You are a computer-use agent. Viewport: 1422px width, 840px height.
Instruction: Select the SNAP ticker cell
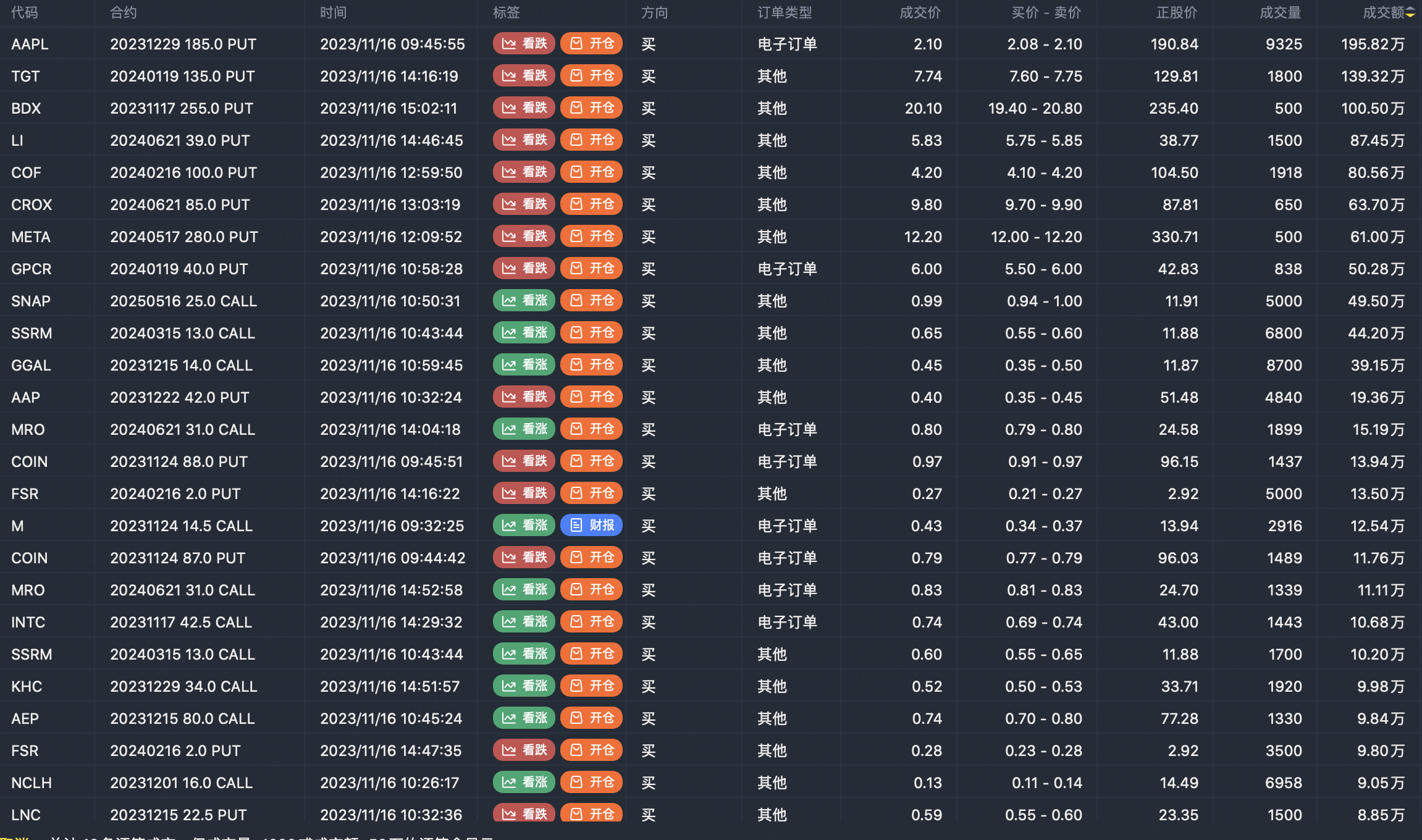pos(31,301)
